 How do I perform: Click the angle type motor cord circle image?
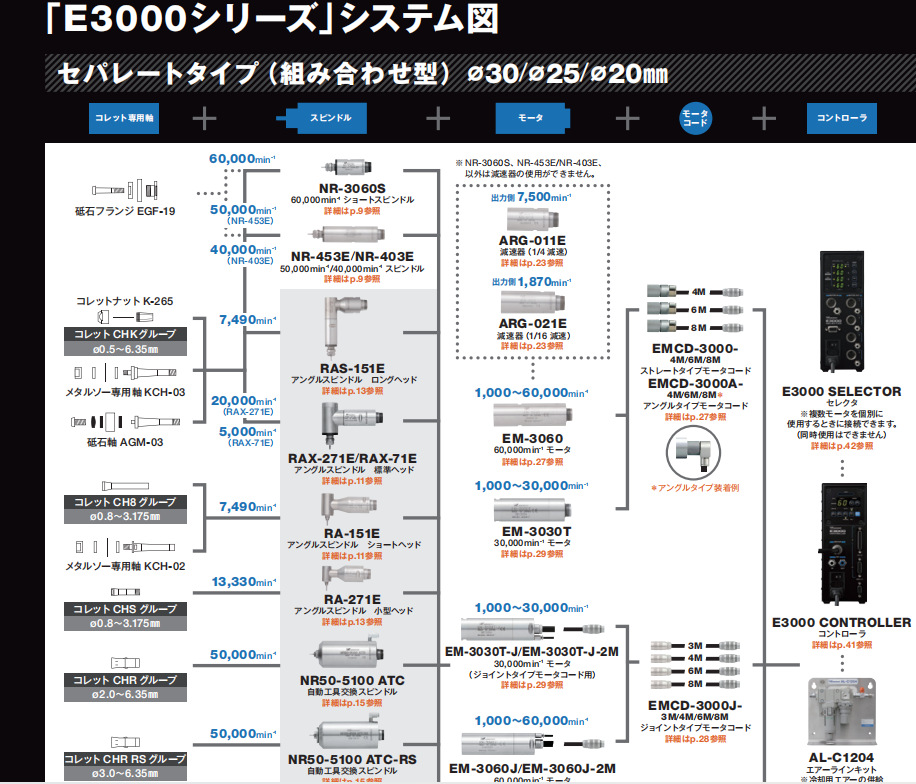(x=693, y=453)
